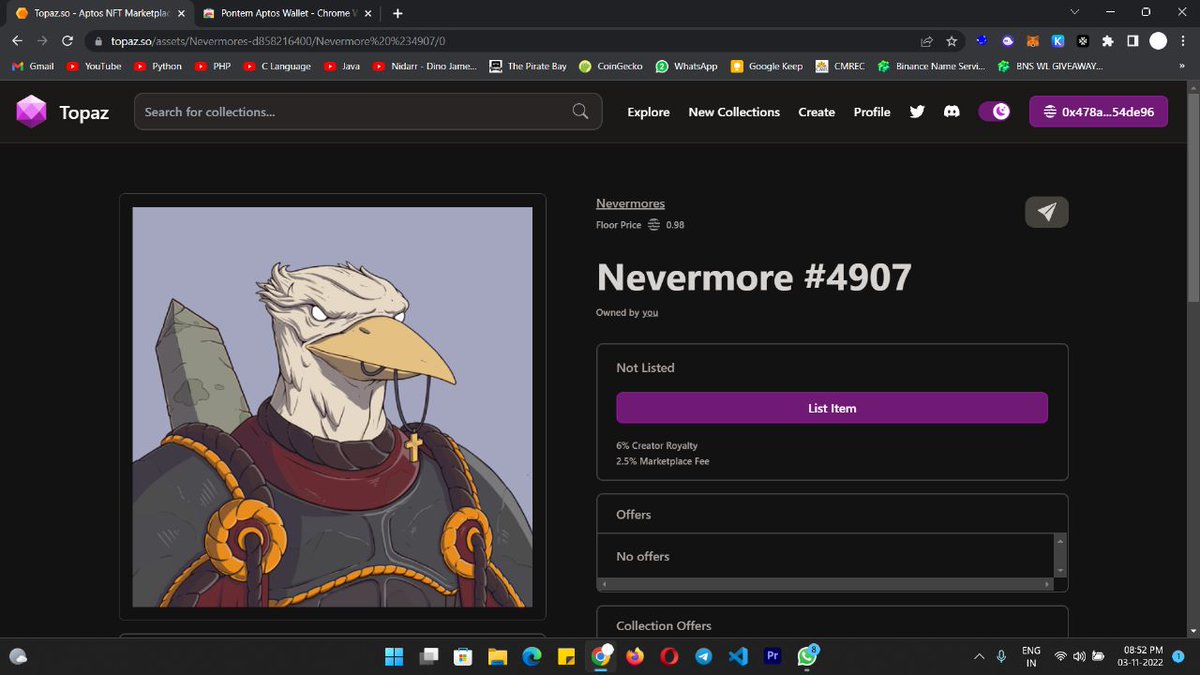
Task: Open Telegram from taskbar
Action: pyautogui.click(x=703, y=656)
